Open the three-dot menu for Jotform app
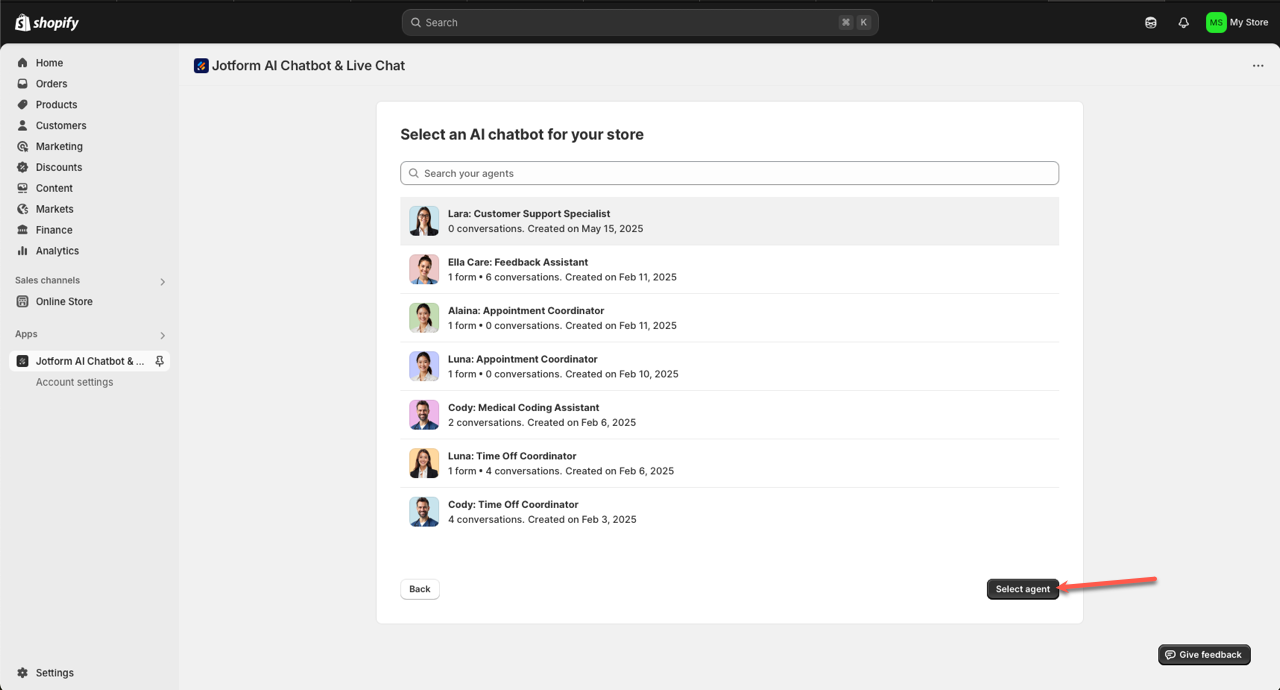1280x690 pixels. click(1257, 66)
